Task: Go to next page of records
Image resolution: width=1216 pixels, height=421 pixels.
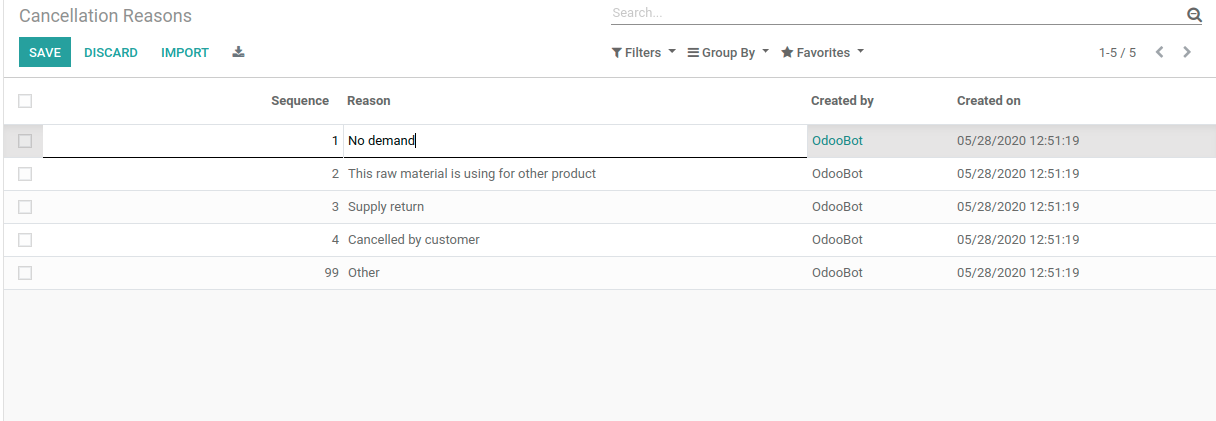Action: pos(1187,52)
